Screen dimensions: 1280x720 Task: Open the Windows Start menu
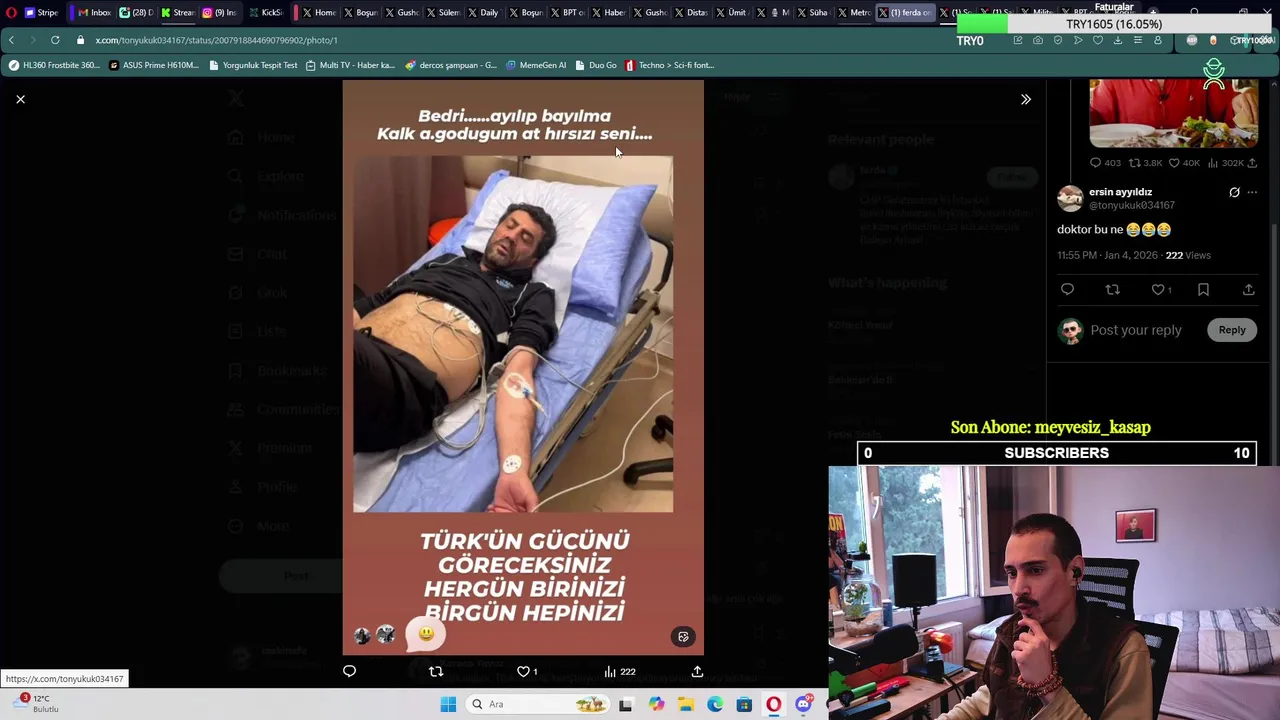[448, 704]
